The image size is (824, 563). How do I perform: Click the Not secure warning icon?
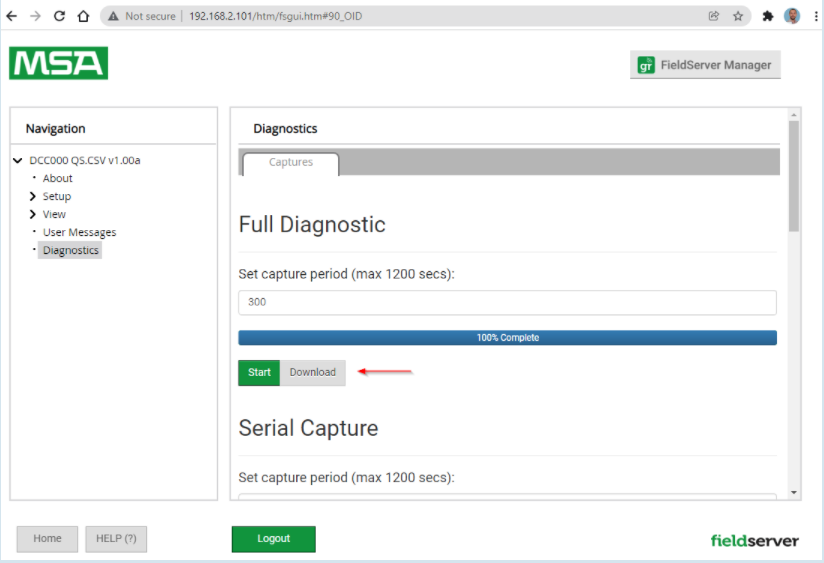(x=113, y=16)
